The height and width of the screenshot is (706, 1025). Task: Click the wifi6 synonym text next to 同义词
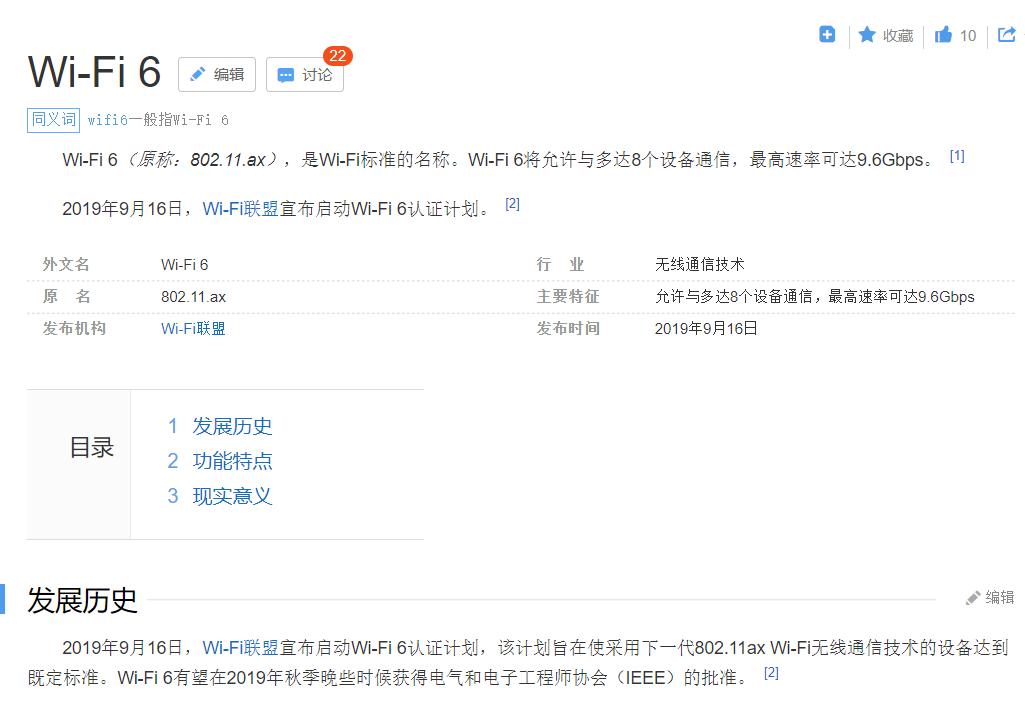[108, 120]
